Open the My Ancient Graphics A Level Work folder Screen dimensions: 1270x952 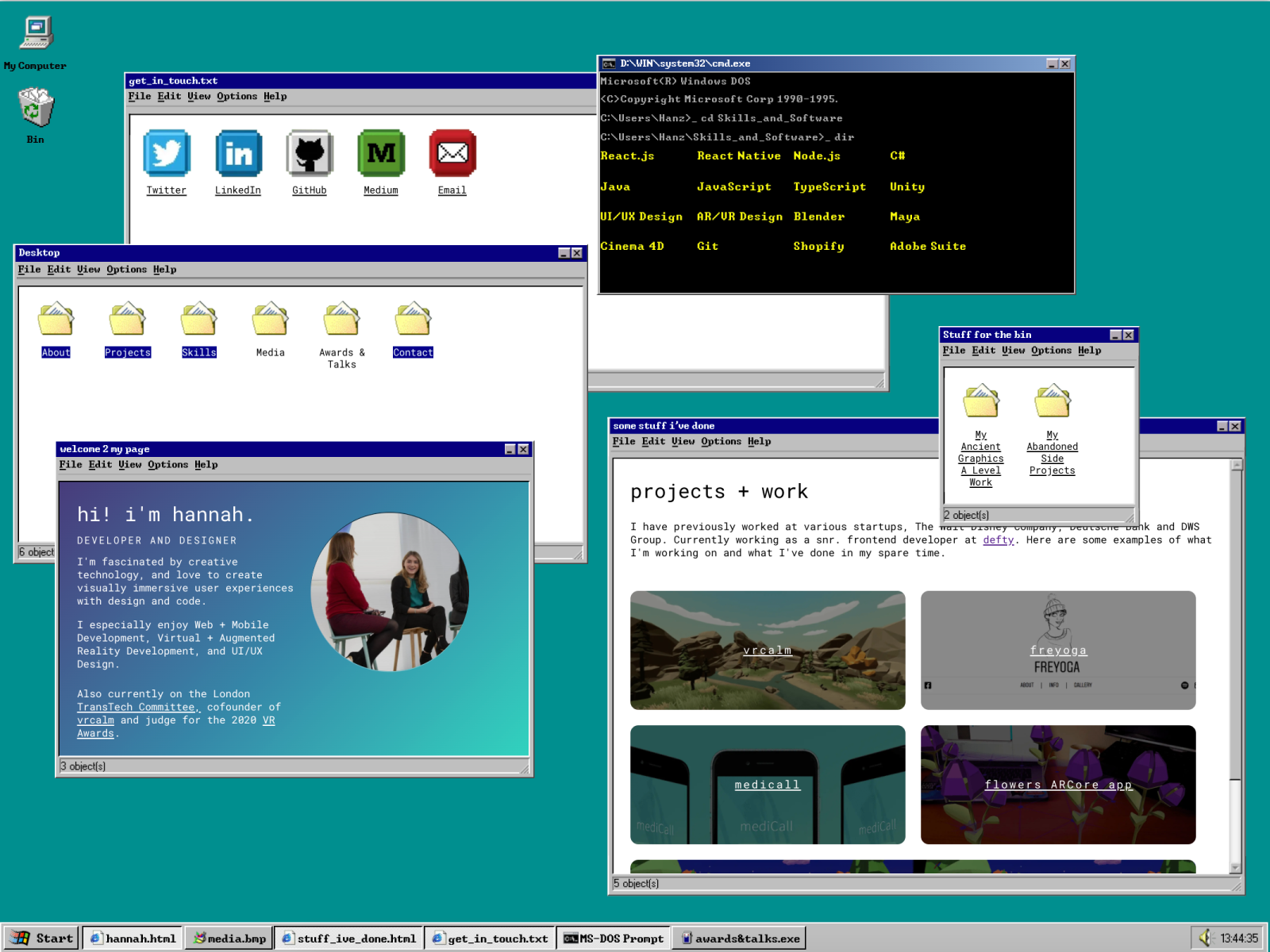point(981,402)
